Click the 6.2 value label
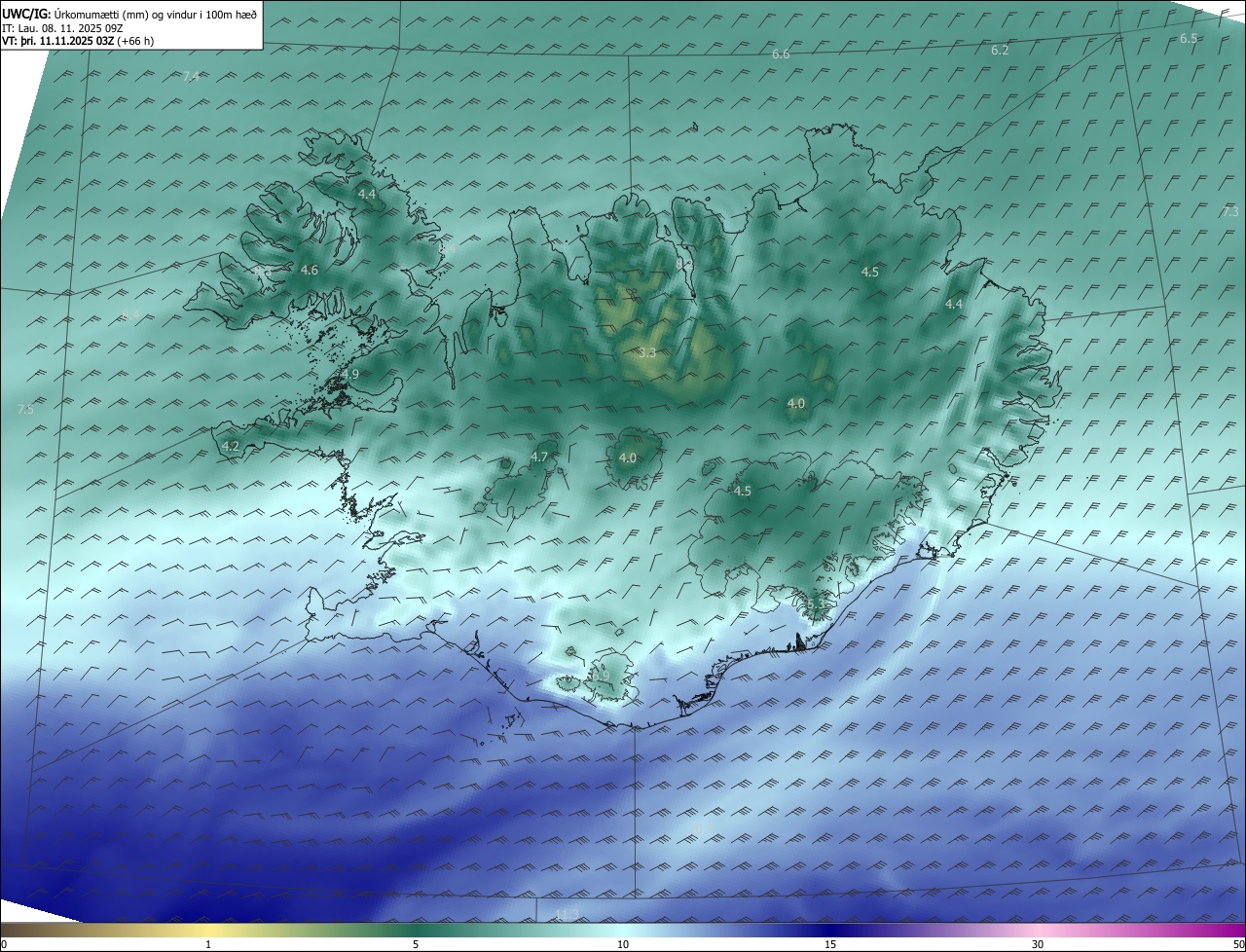This screenshot has width=1246, height=952. (x=1000, y=50)
